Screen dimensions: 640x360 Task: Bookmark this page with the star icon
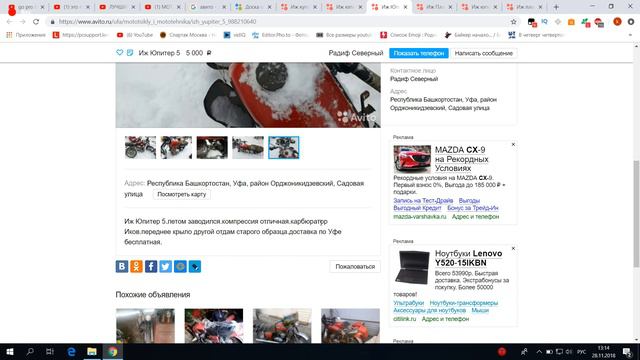[x=513, y=22]
